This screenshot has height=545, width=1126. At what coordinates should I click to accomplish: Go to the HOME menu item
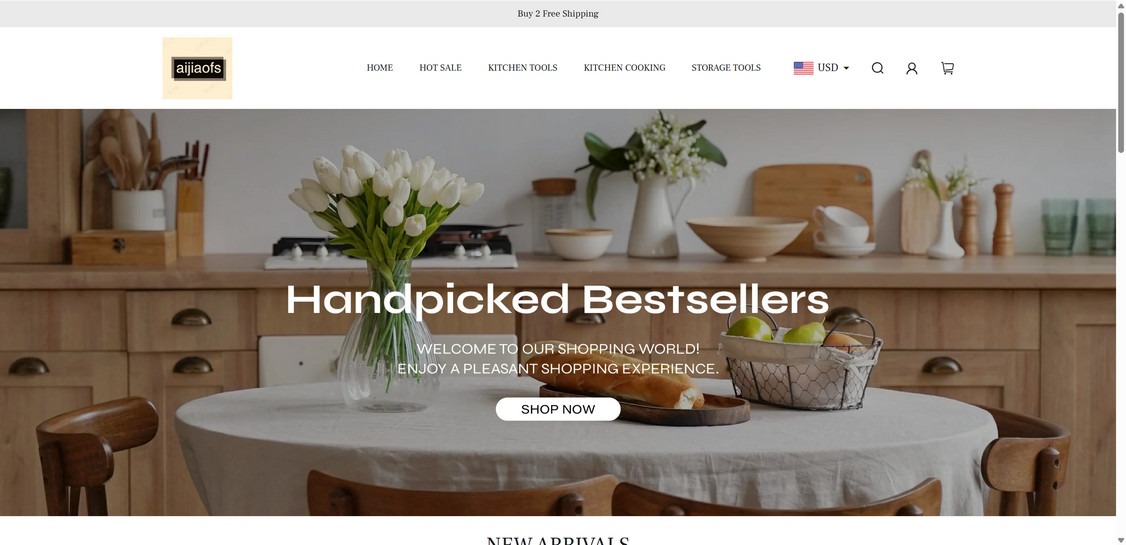[x=379, y=68]
